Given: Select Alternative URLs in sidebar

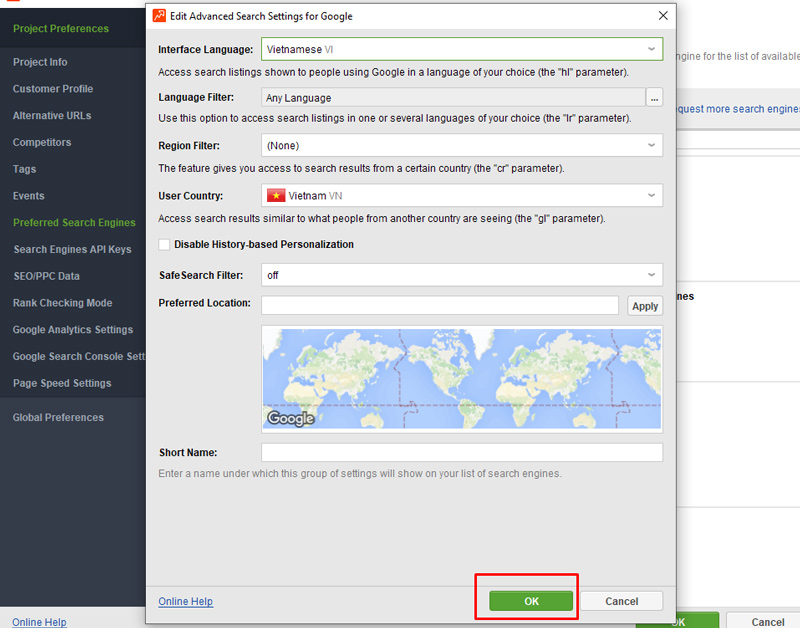Looking at the screenshot, I should click(52, 116).
